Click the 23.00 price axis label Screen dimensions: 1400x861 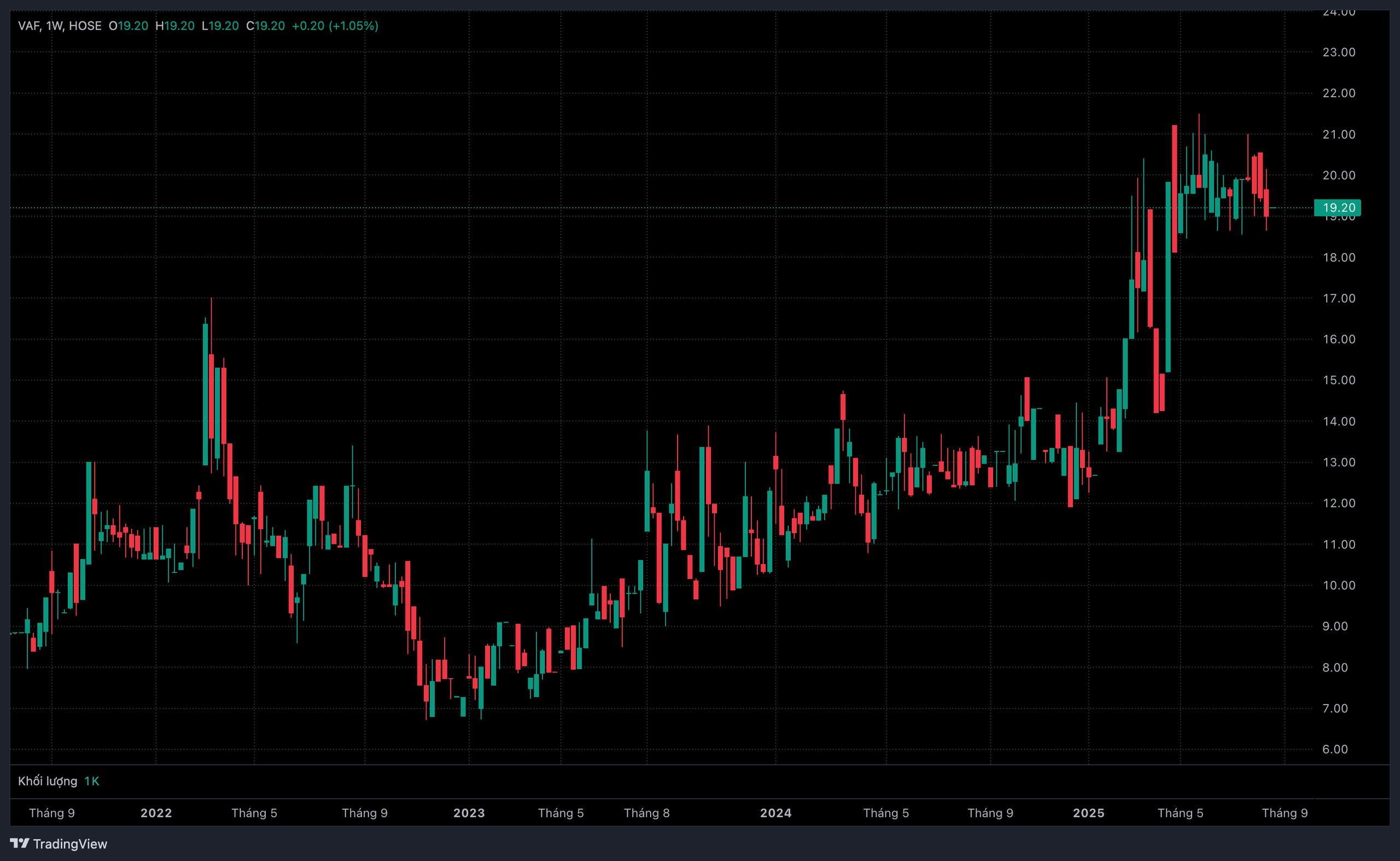pos(1339,52)
